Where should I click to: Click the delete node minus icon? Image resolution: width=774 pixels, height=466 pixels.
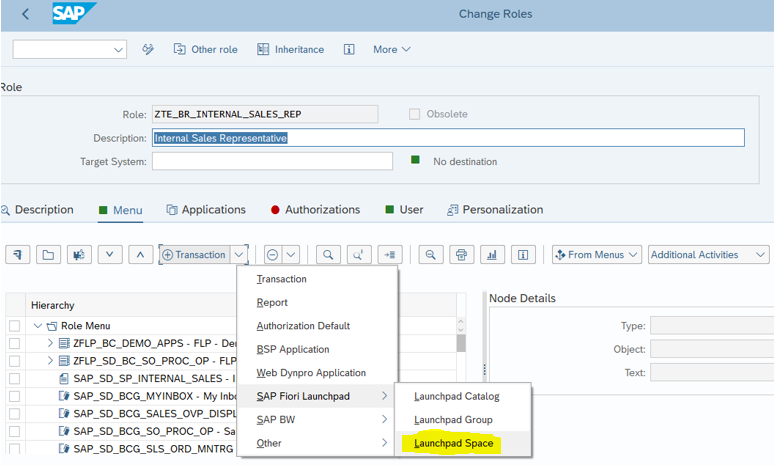(272, 255)
